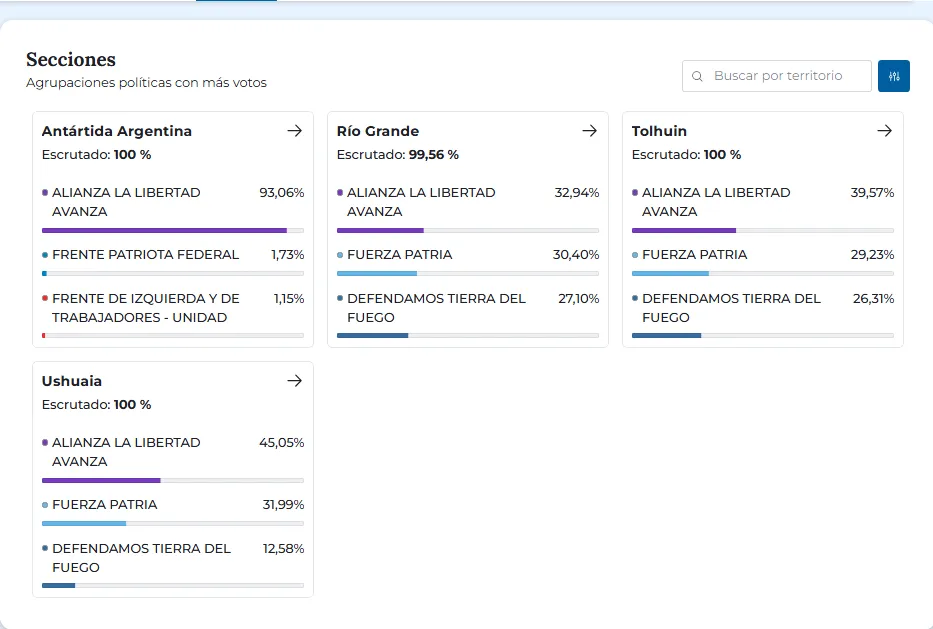The width and height of the screenshot is (933, 629).
Task: Click the arrow on Antártida Argentina card
Action: click(294, 131)
